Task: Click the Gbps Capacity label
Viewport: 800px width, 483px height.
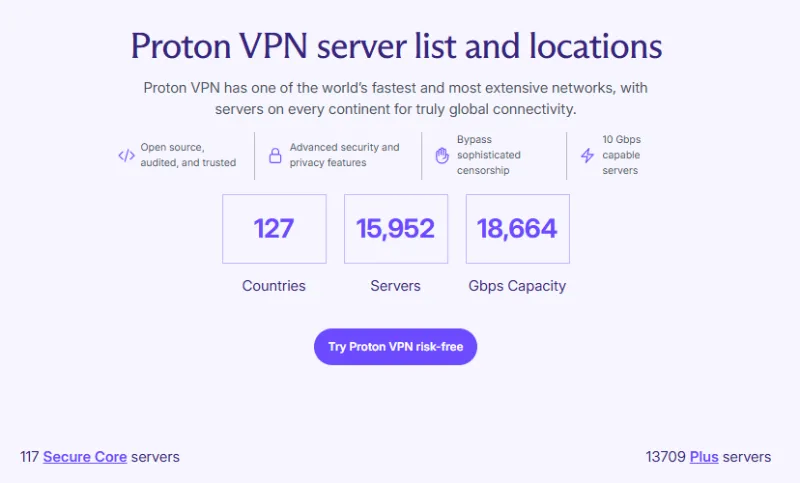Action: point(517,286)
